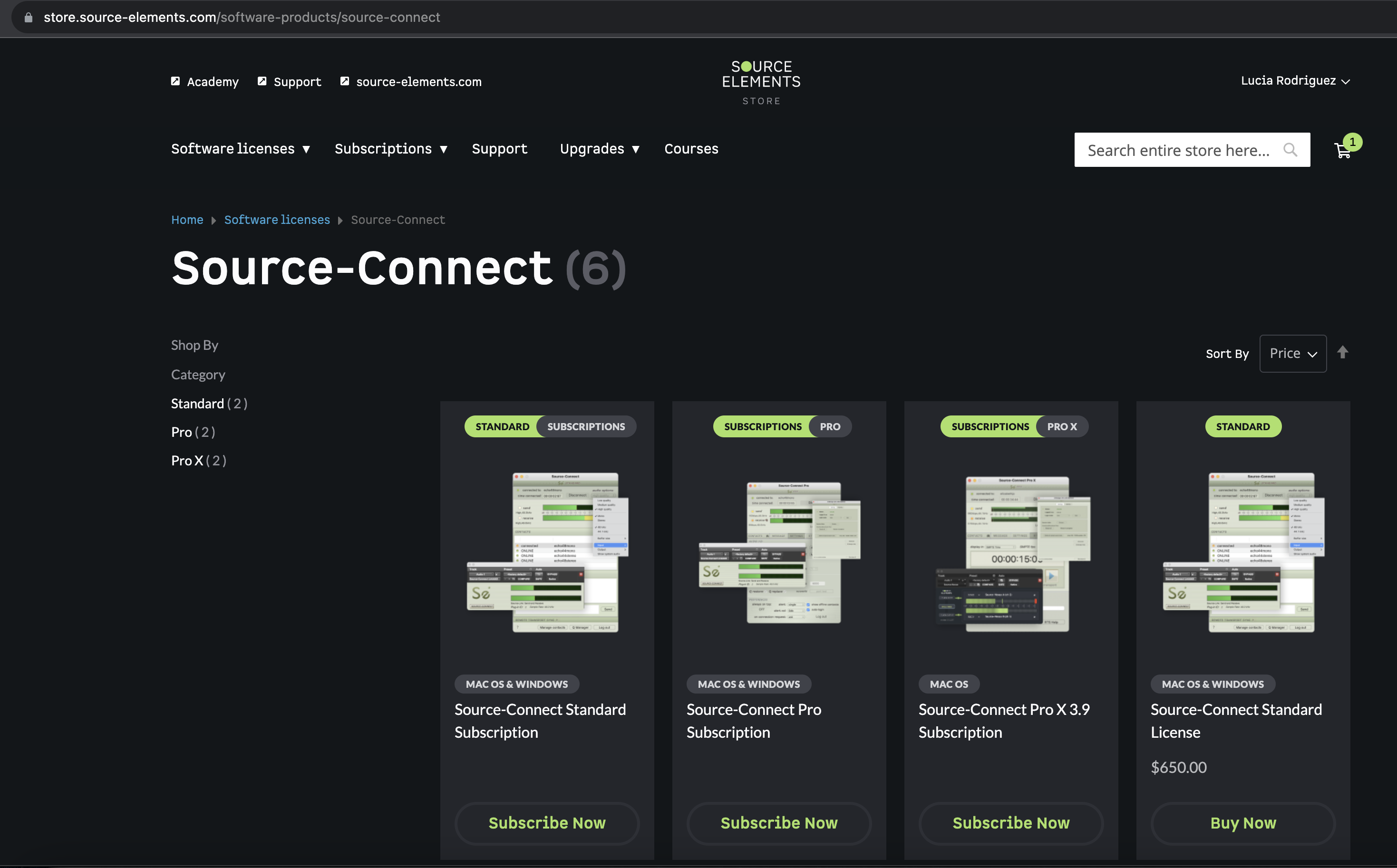Open Lucia Rodriguez account menu

pos(1294,81)
